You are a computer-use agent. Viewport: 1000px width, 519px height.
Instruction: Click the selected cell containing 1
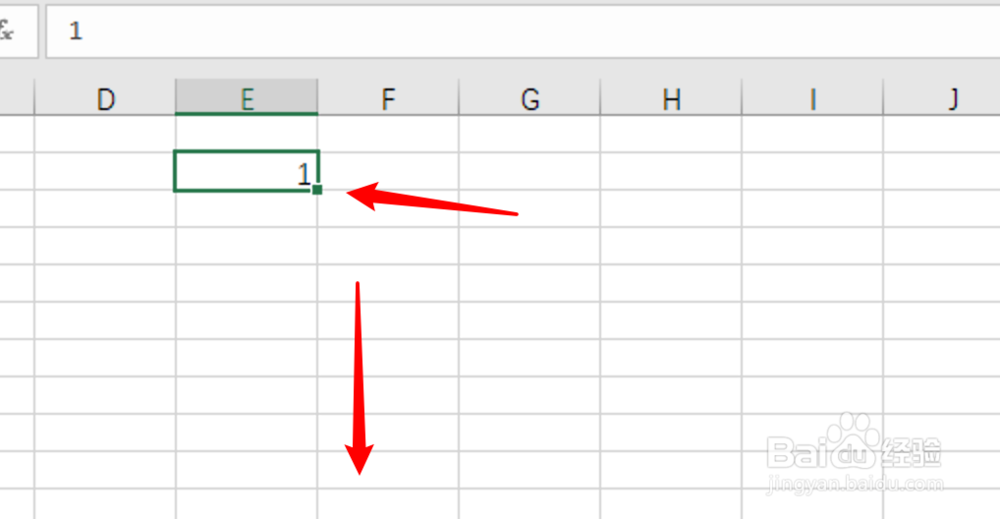246,171
